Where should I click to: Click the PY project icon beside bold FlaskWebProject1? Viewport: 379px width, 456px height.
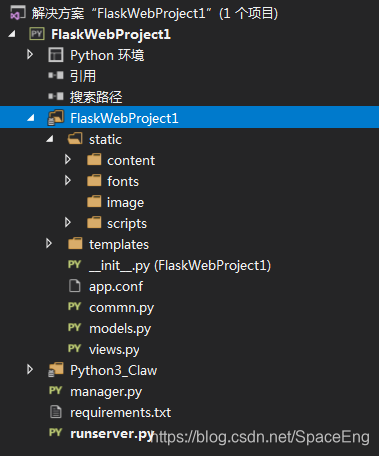37,34
